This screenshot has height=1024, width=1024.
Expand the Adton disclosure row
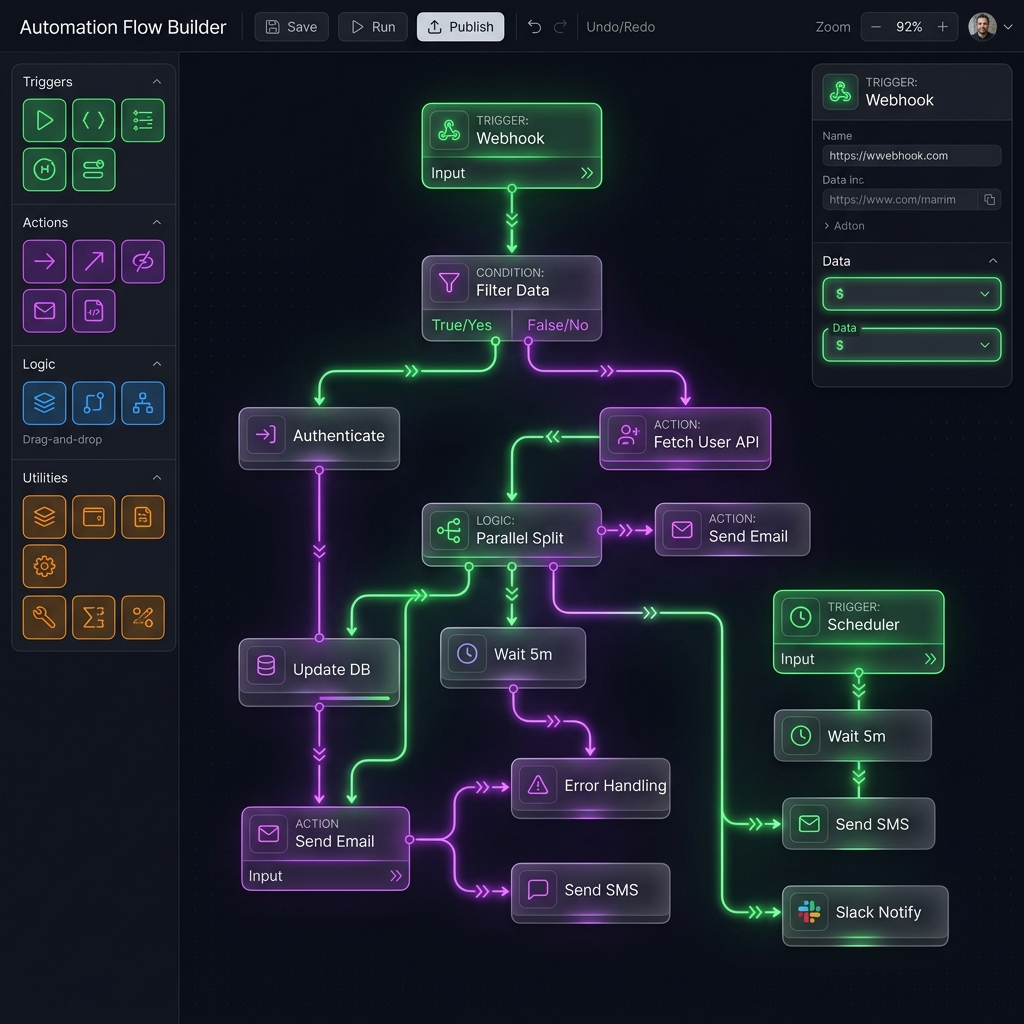coord(844,226)
